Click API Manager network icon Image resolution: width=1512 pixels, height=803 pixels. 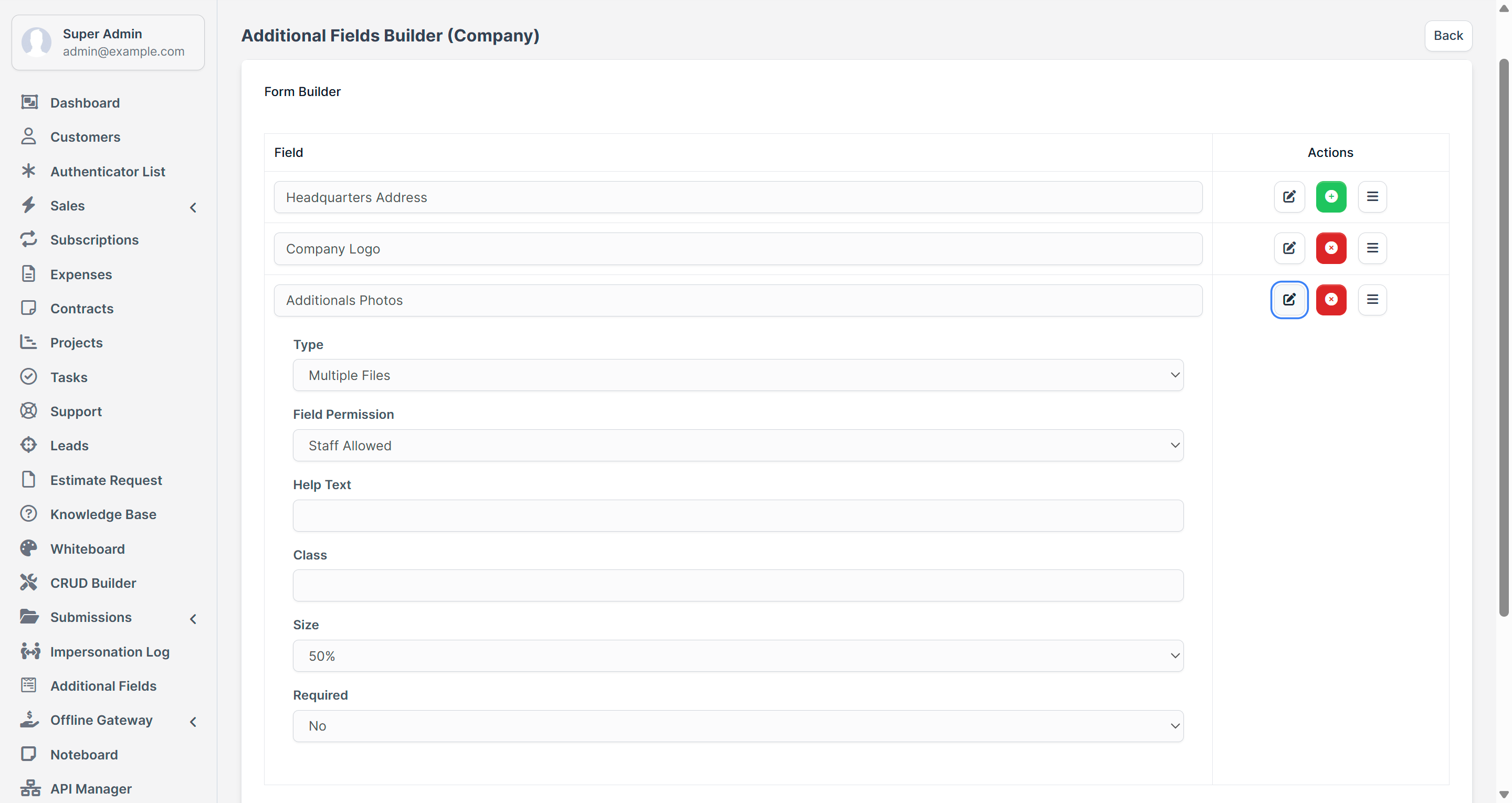(x=30, y=788)
